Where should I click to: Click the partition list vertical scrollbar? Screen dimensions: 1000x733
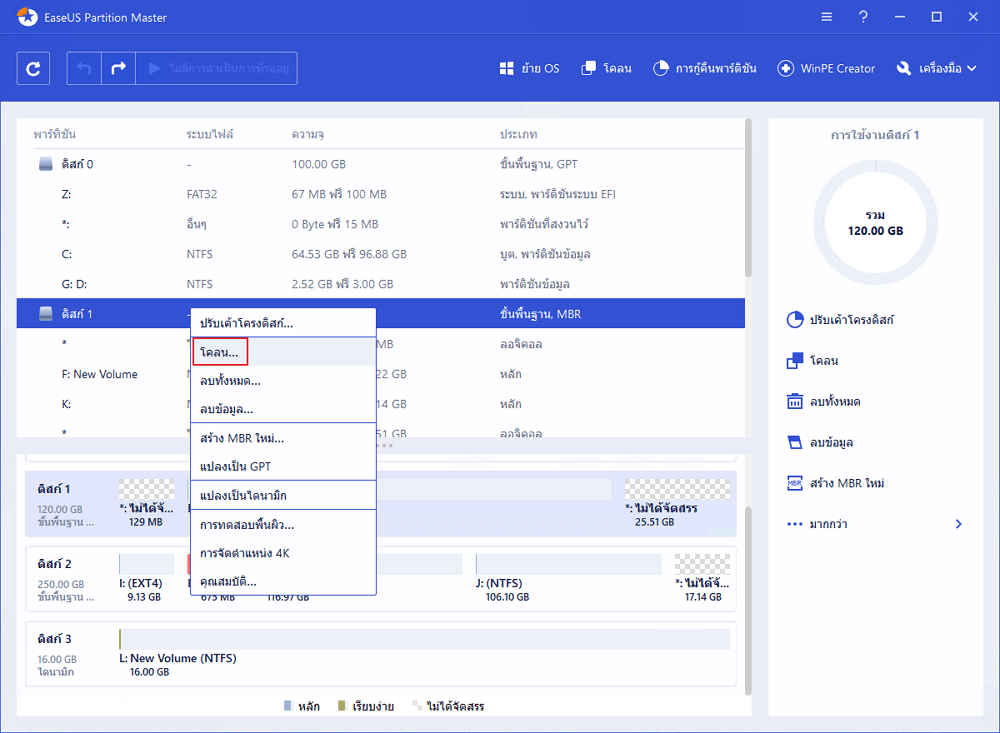coord(748,198)
